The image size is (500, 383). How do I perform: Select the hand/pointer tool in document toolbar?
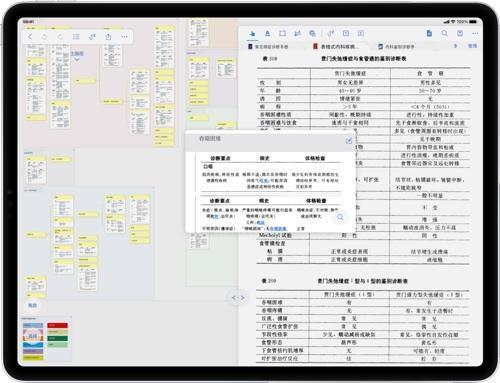click(252, 33)
